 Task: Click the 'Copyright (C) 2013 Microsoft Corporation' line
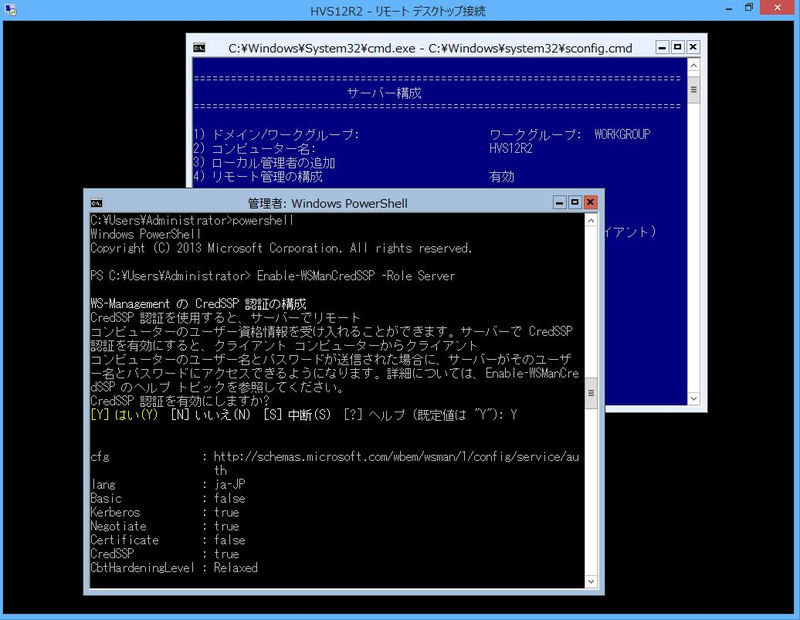coord(281,248)
